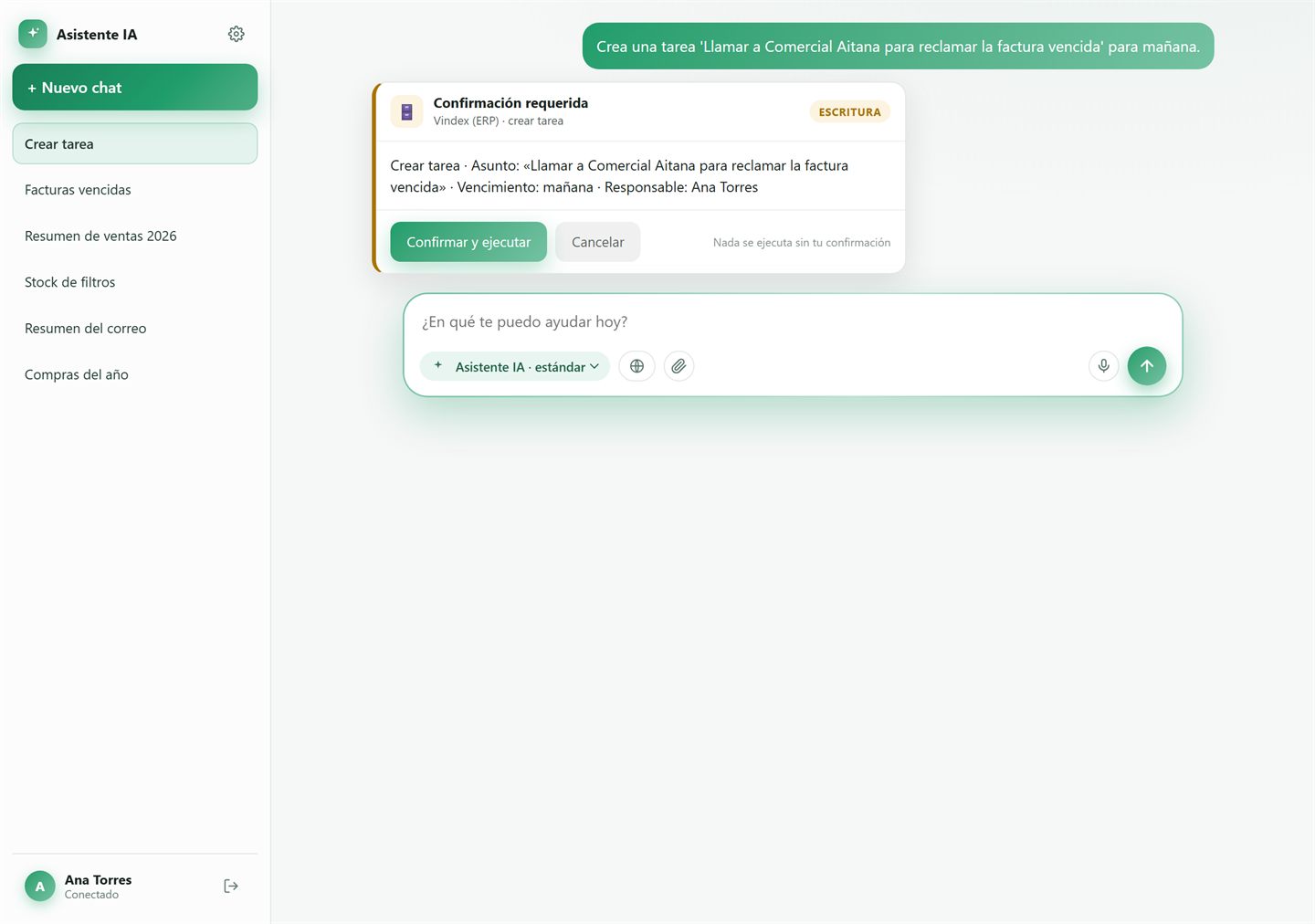This screenshot has width=1315, height=924.
Task: Start a new chat with Nuevo chat
Action: pos(135,88)
